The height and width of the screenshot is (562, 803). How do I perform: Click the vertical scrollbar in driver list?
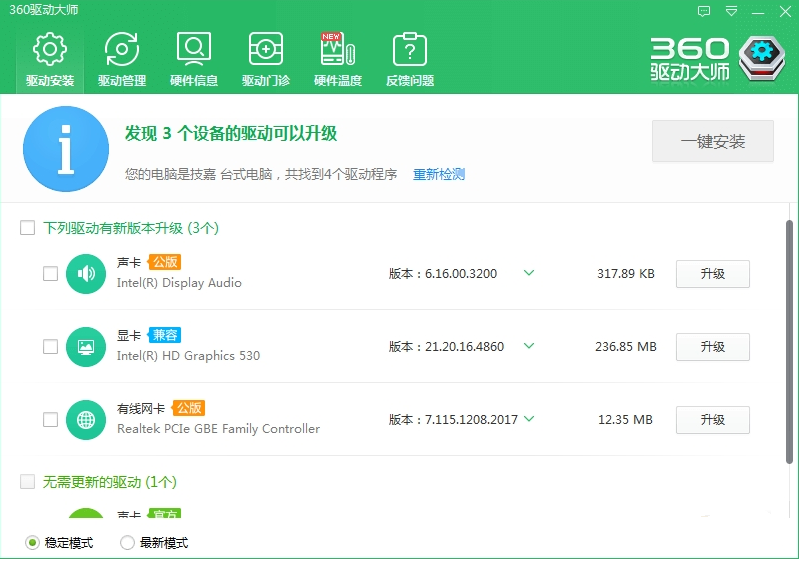pos(789,340)
